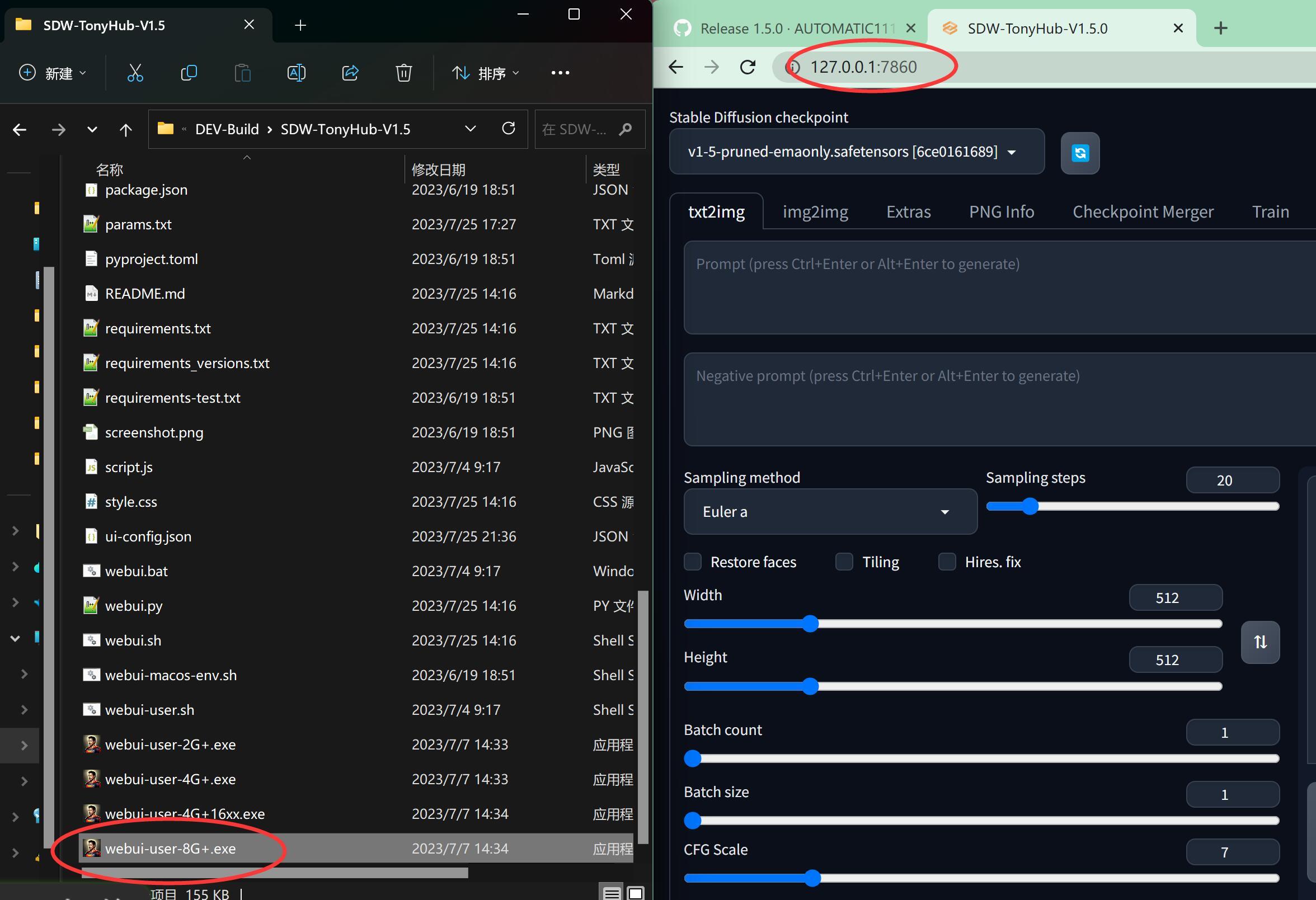Open recent locations dropdown arrow in Explorer
This screenshot has height=900, width=1316.
[x=92, y=130]
